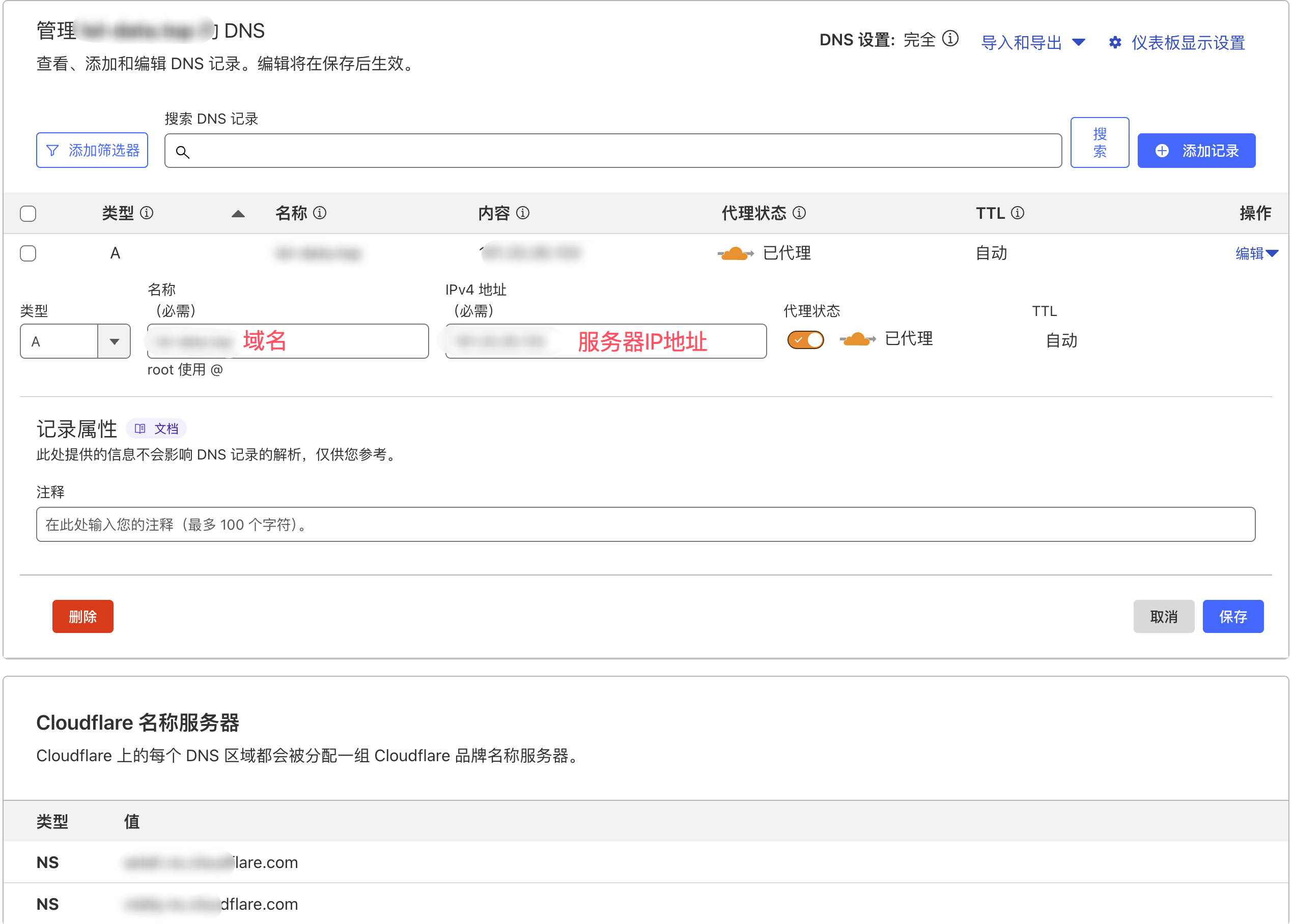
Task: Click the red 删除 button
Action: click(x=82, y=616)
